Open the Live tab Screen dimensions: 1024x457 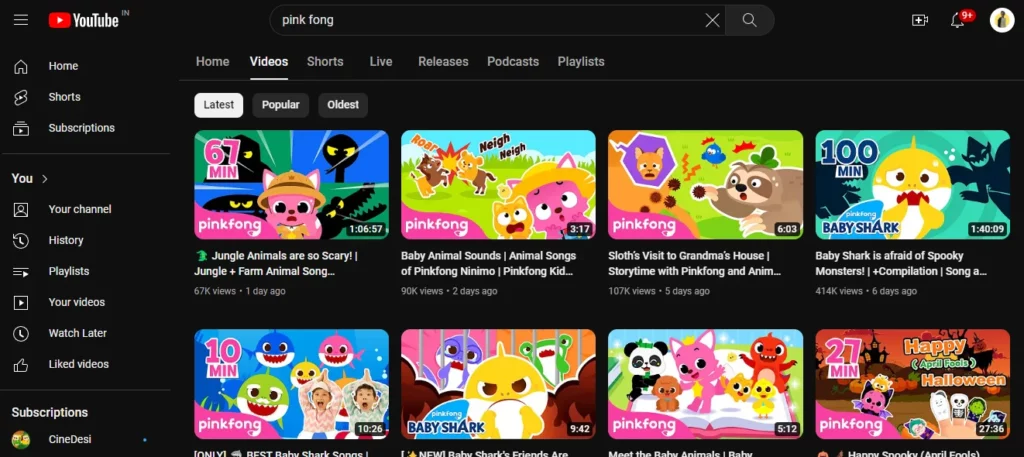click(x=381, y=62)
